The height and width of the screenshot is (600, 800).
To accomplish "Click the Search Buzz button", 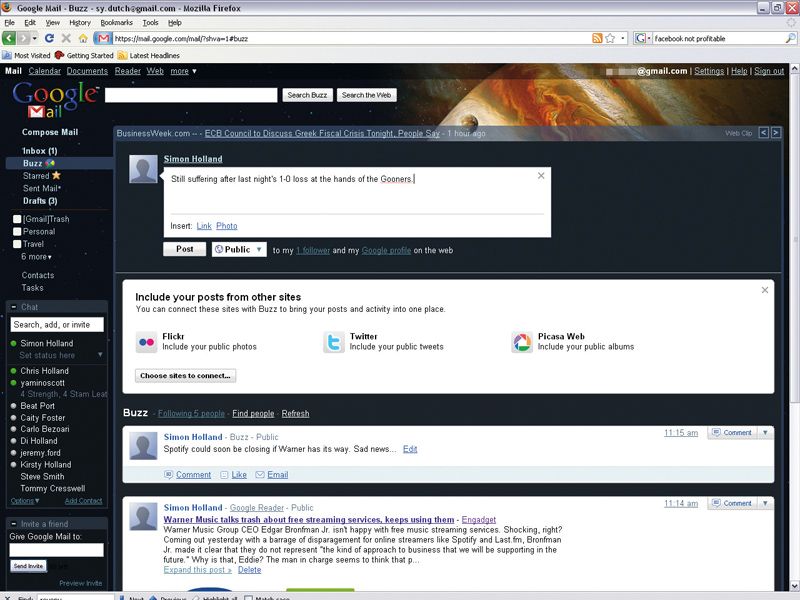I will pos(307,95).
